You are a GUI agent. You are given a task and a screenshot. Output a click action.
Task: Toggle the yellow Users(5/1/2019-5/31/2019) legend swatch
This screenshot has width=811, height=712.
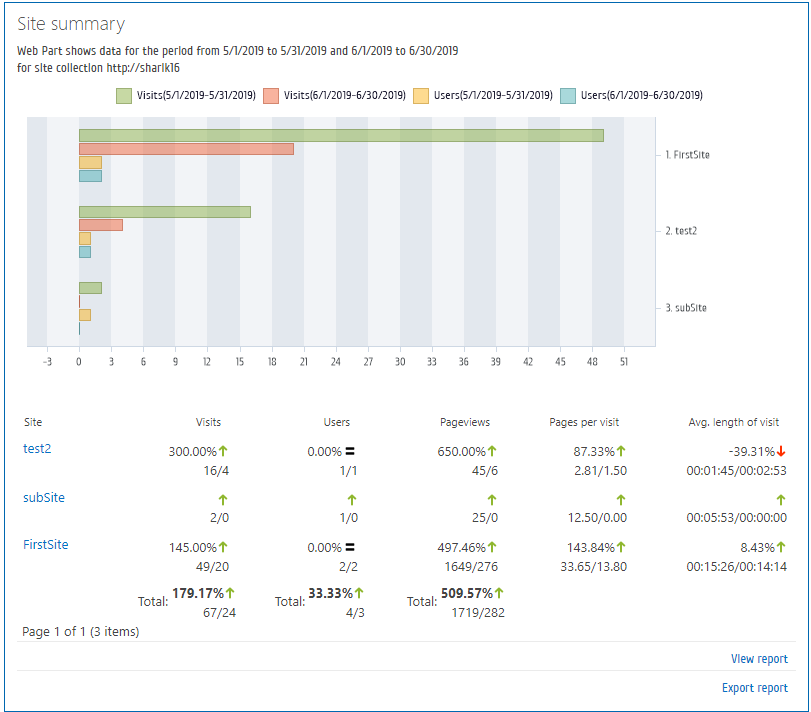tap(421, 96)
